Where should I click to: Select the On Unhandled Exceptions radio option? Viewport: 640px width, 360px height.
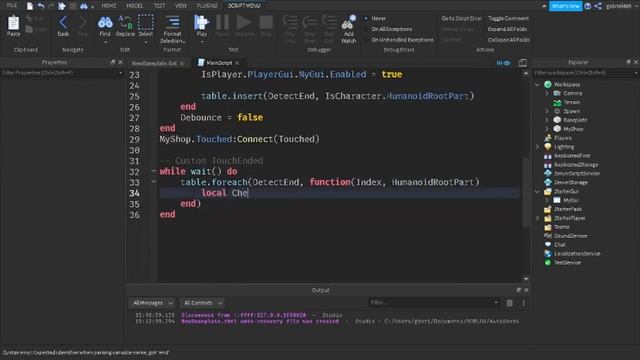366,40
